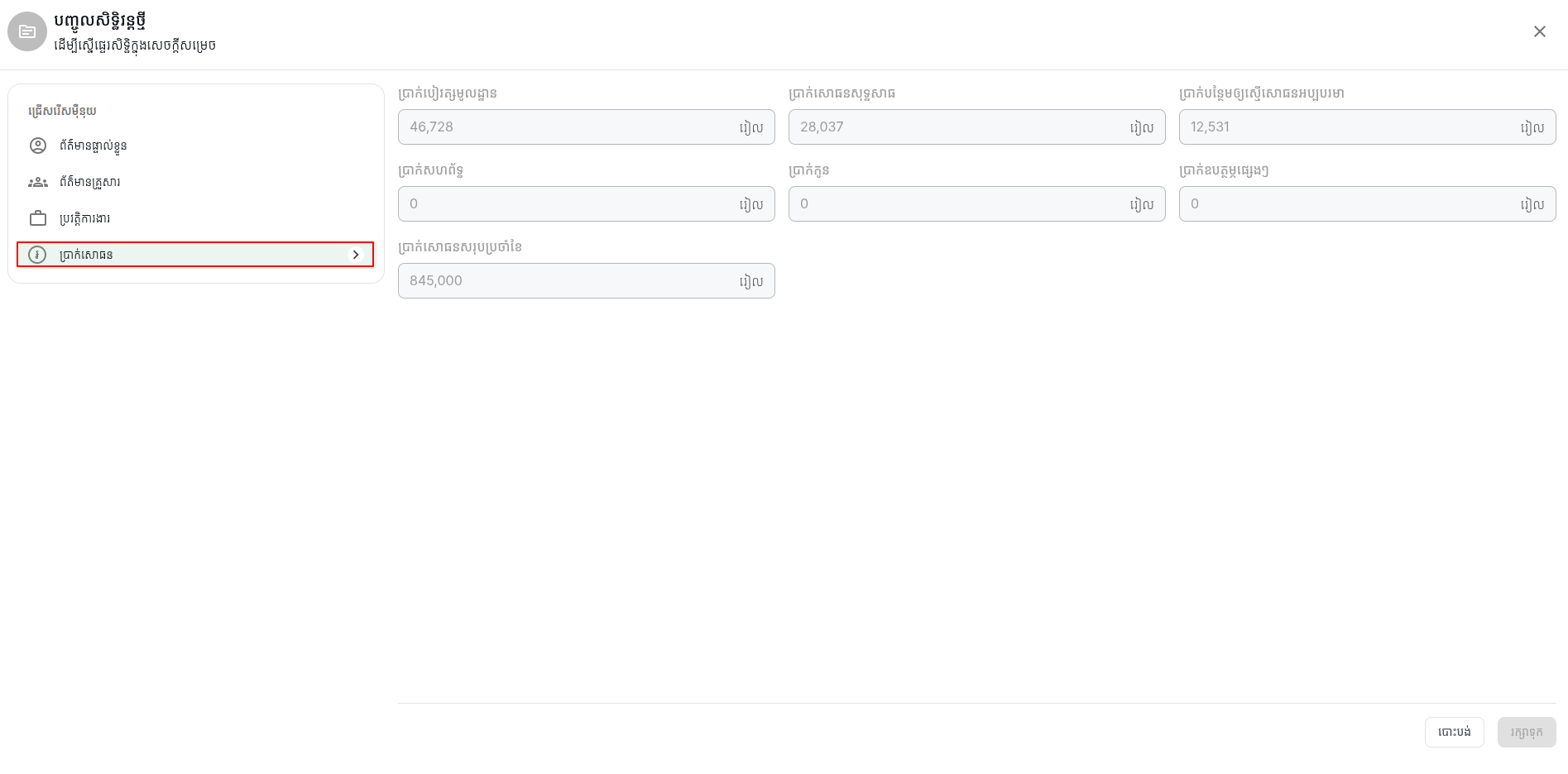
Task: Click the briefcase icon for ប្រវត្តិការងារ
Action: tap(38, 218)
